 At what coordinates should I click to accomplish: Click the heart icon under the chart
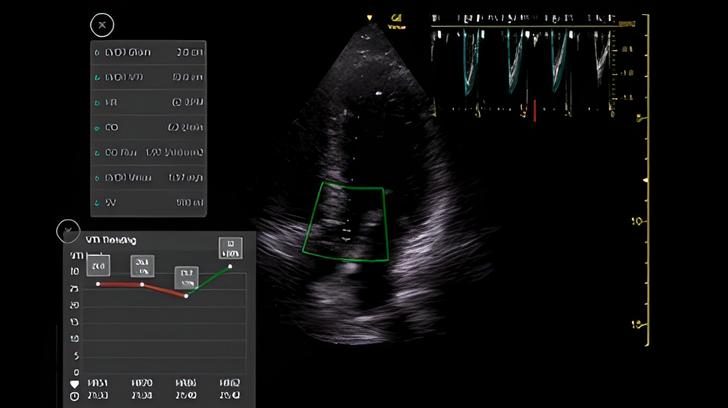point(74,383)
